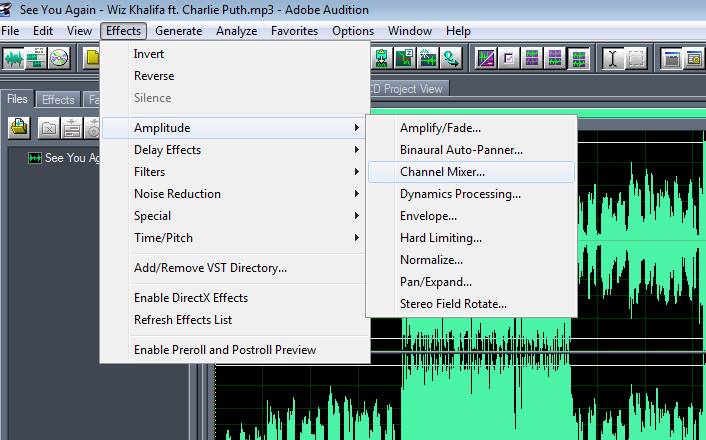
Task: Choose Add/Remove VST Directory
Action: [235, 268]
